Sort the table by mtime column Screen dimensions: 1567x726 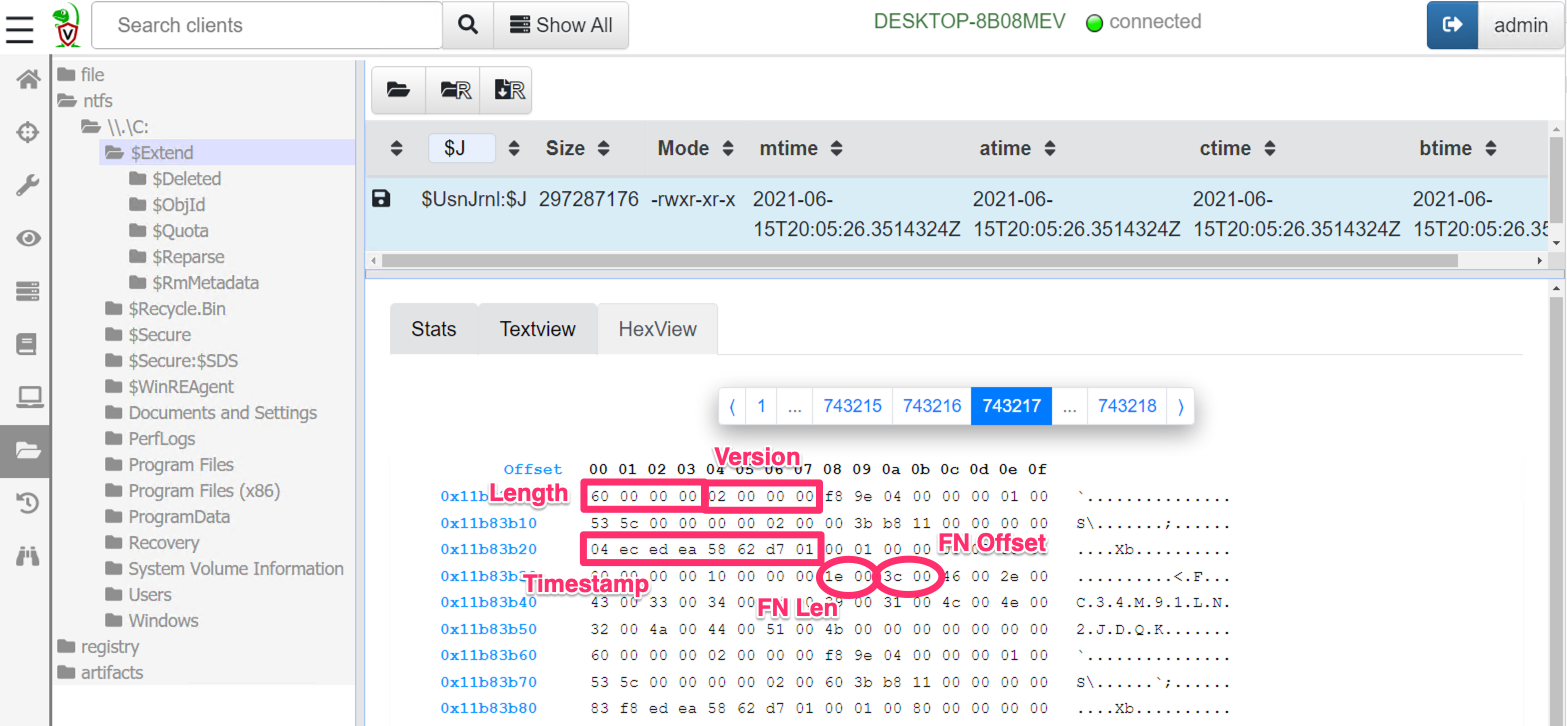click(800, 148)
